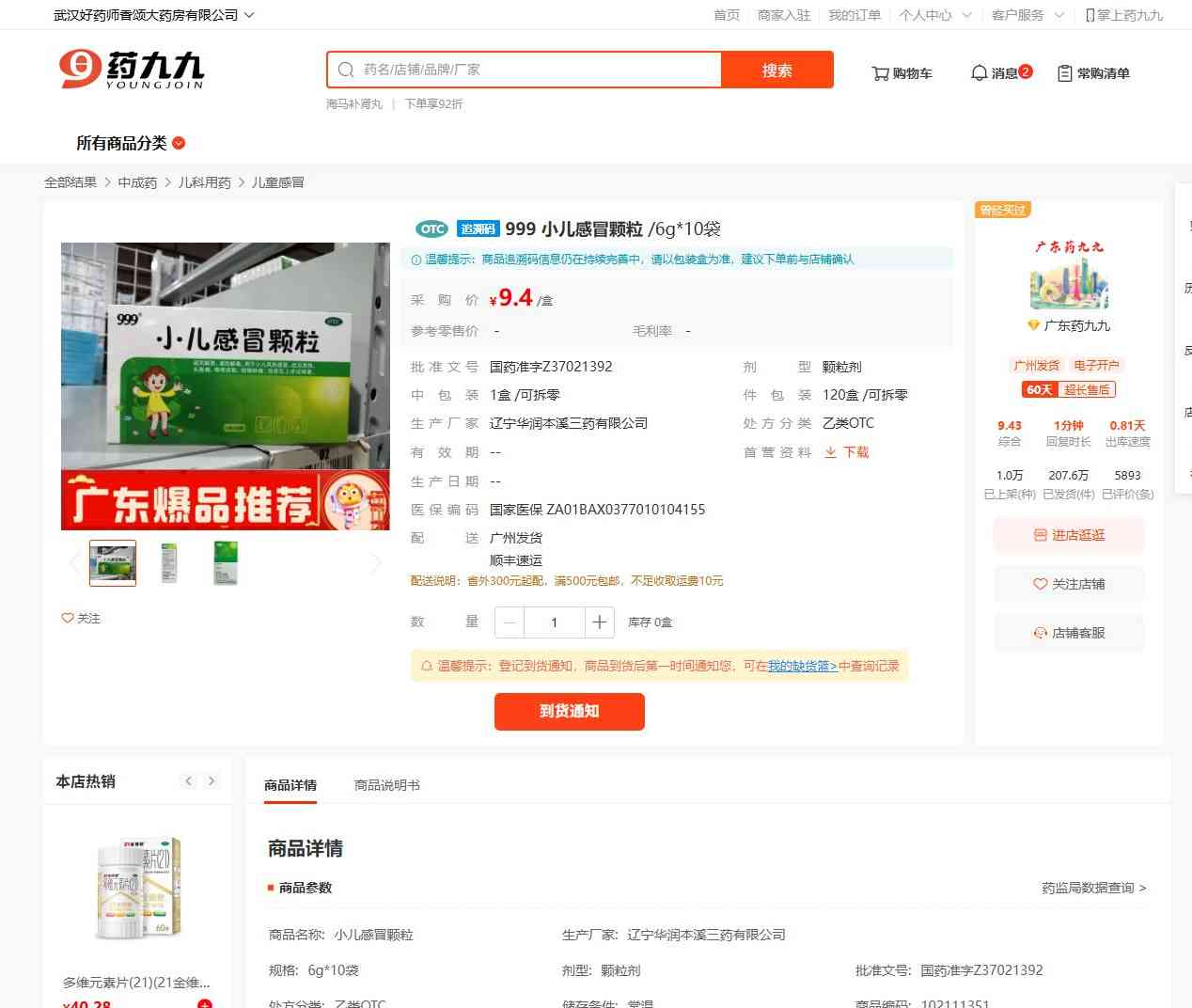Click the minus icon to decrease quantity

pos(510,622)
